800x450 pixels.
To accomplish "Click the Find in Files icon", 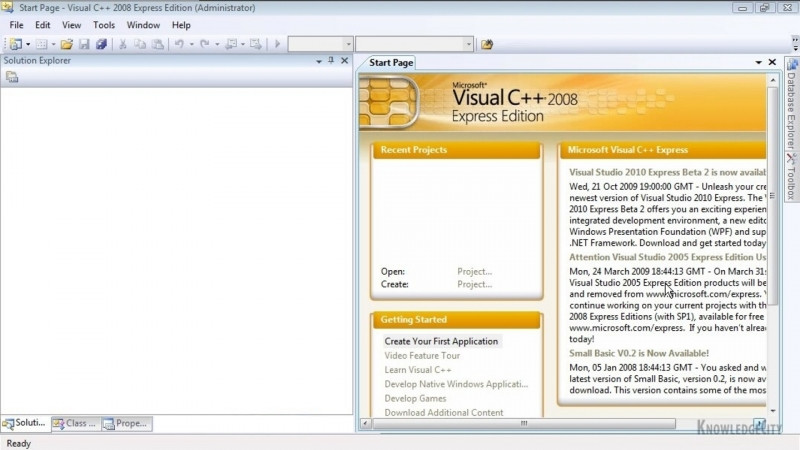I will (x=487, y=44).
